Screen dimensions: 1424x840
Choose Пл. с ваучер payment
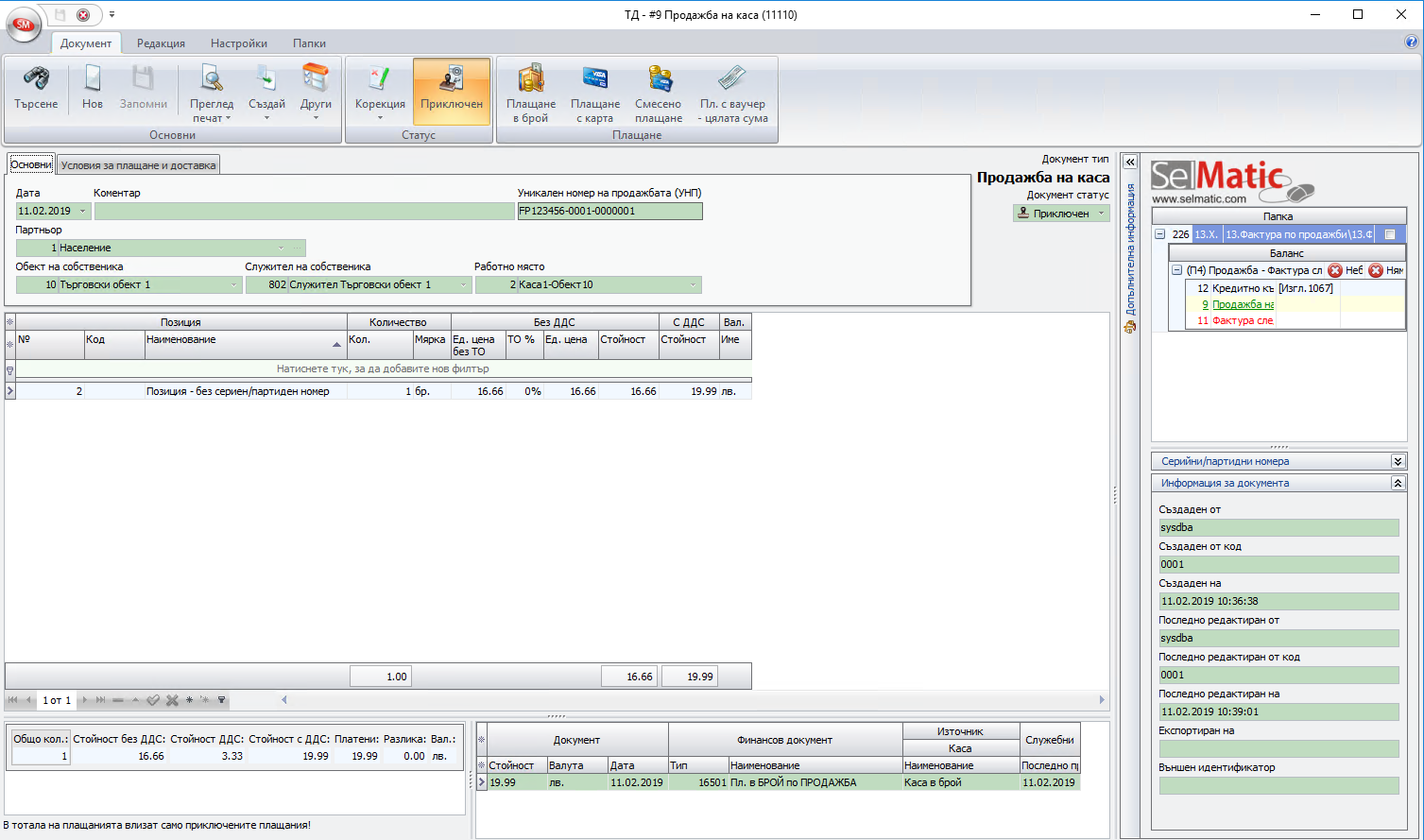[x=733, y=92]
